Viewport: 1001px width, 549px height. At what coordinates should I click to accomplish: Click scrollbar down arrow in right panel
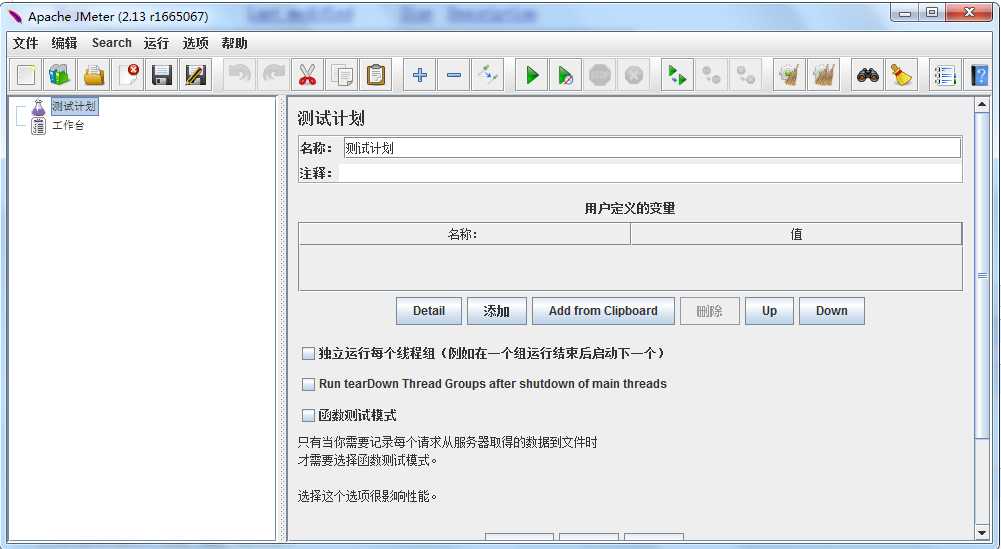click(982, 532)
